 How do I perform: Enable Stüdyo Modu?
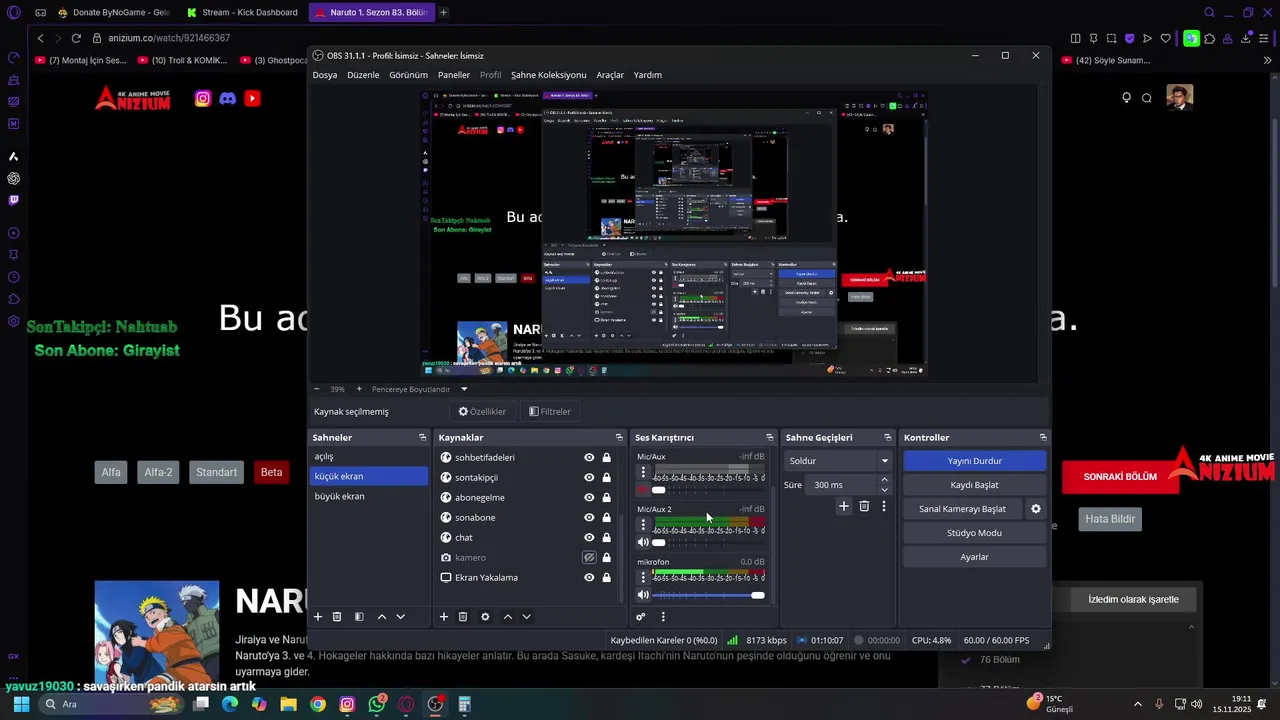pos(975,533)
